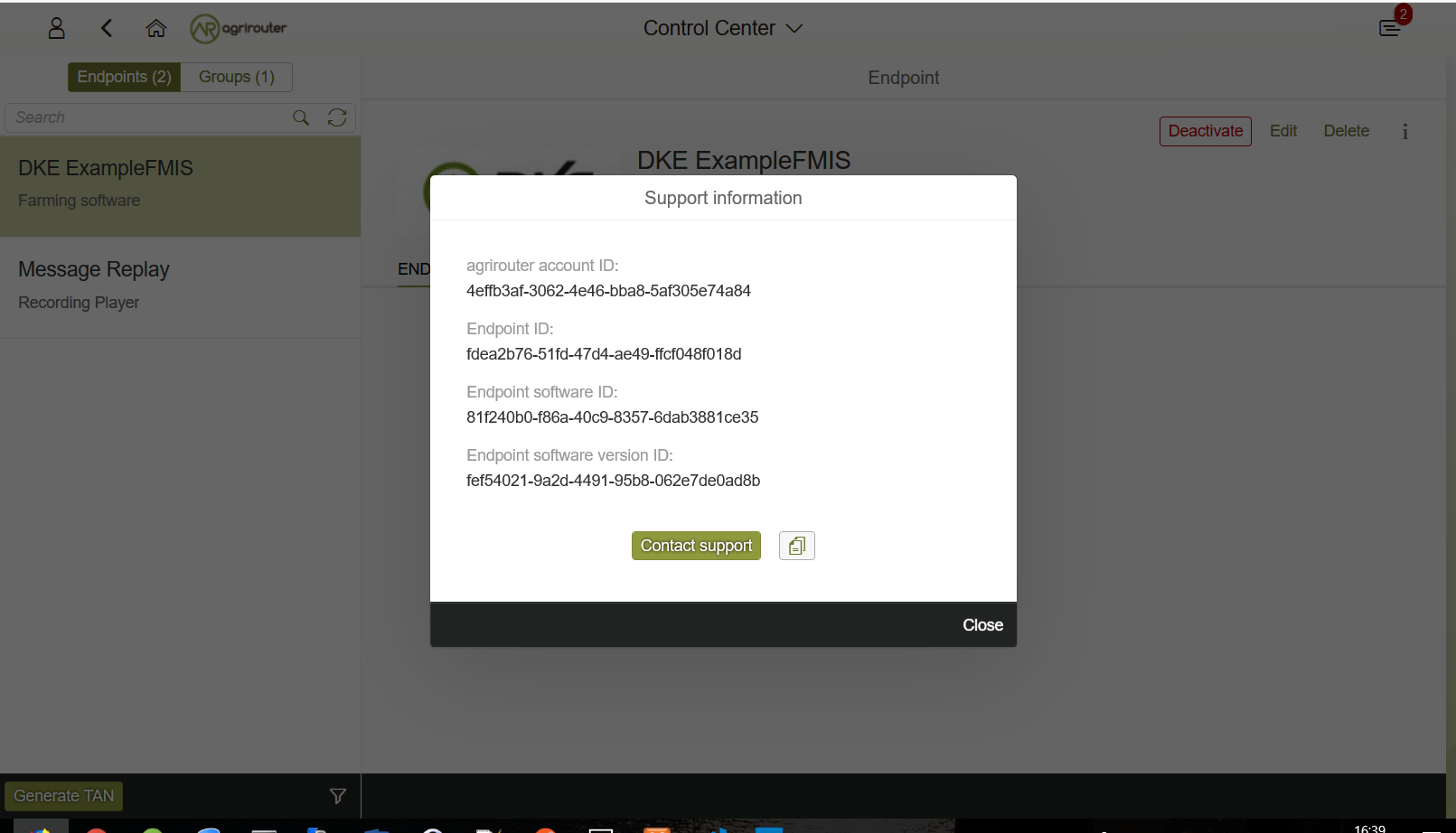Viewport: 1456px width, 833px height.
Task: Go to the home icon
Action: [155, 28]
